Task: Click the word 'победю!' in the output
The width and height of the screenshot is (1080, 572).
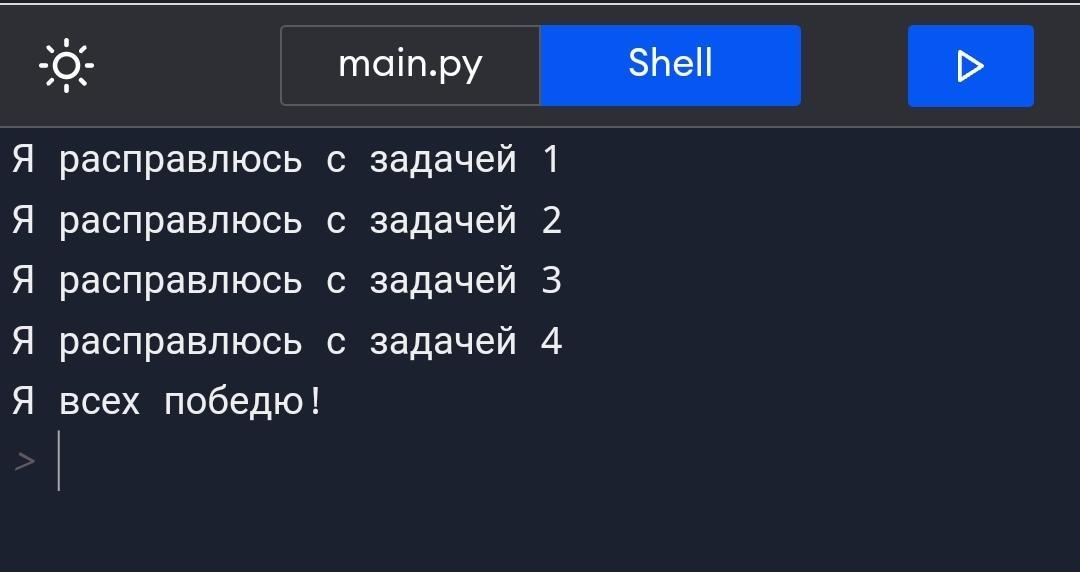Action: click(243, 402)
